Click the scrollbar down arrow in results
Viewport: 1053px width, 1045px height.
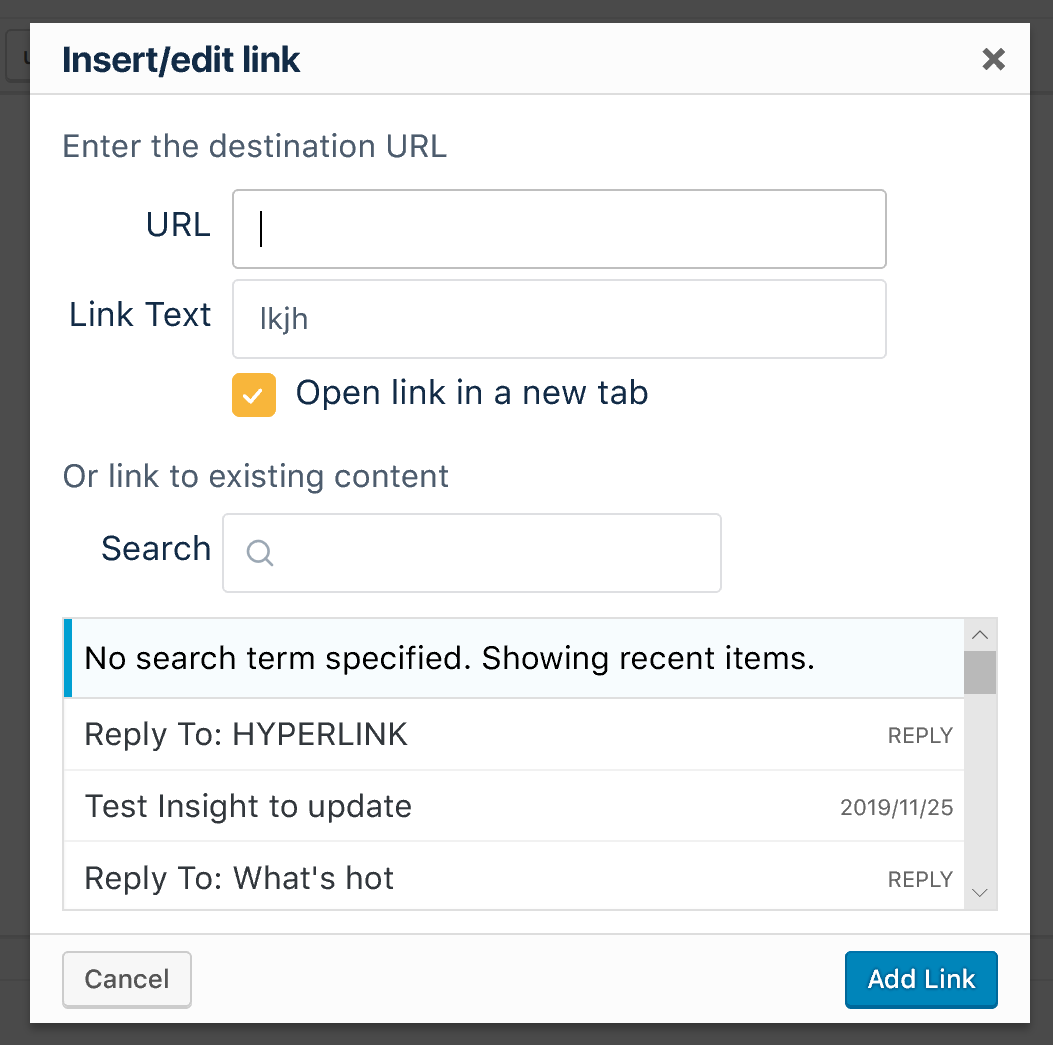[980, 893]
